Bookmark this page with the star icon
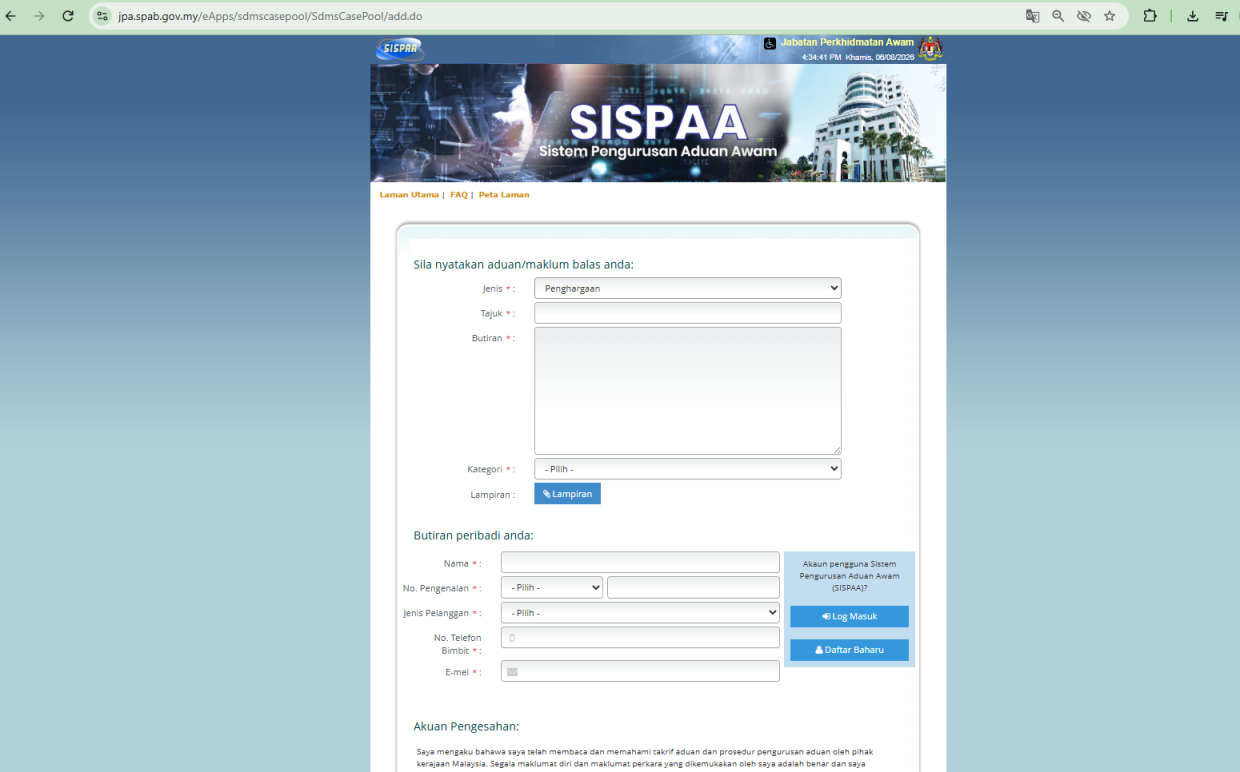The width and height of the screenshot is (1240, 772). click(x=1110, y=16)
